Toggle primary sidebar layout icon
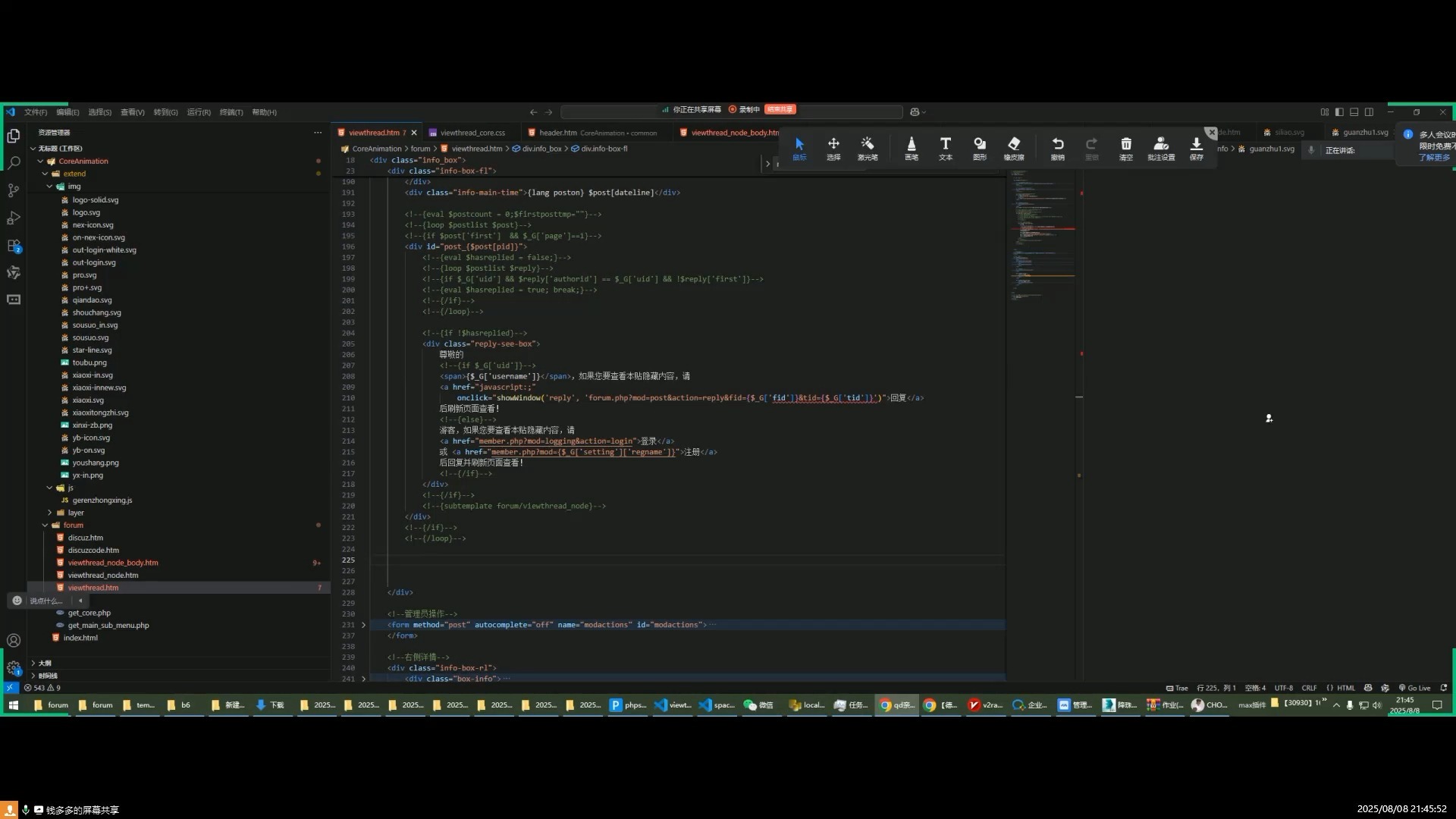The image size is (1456, 819). 1339,111
